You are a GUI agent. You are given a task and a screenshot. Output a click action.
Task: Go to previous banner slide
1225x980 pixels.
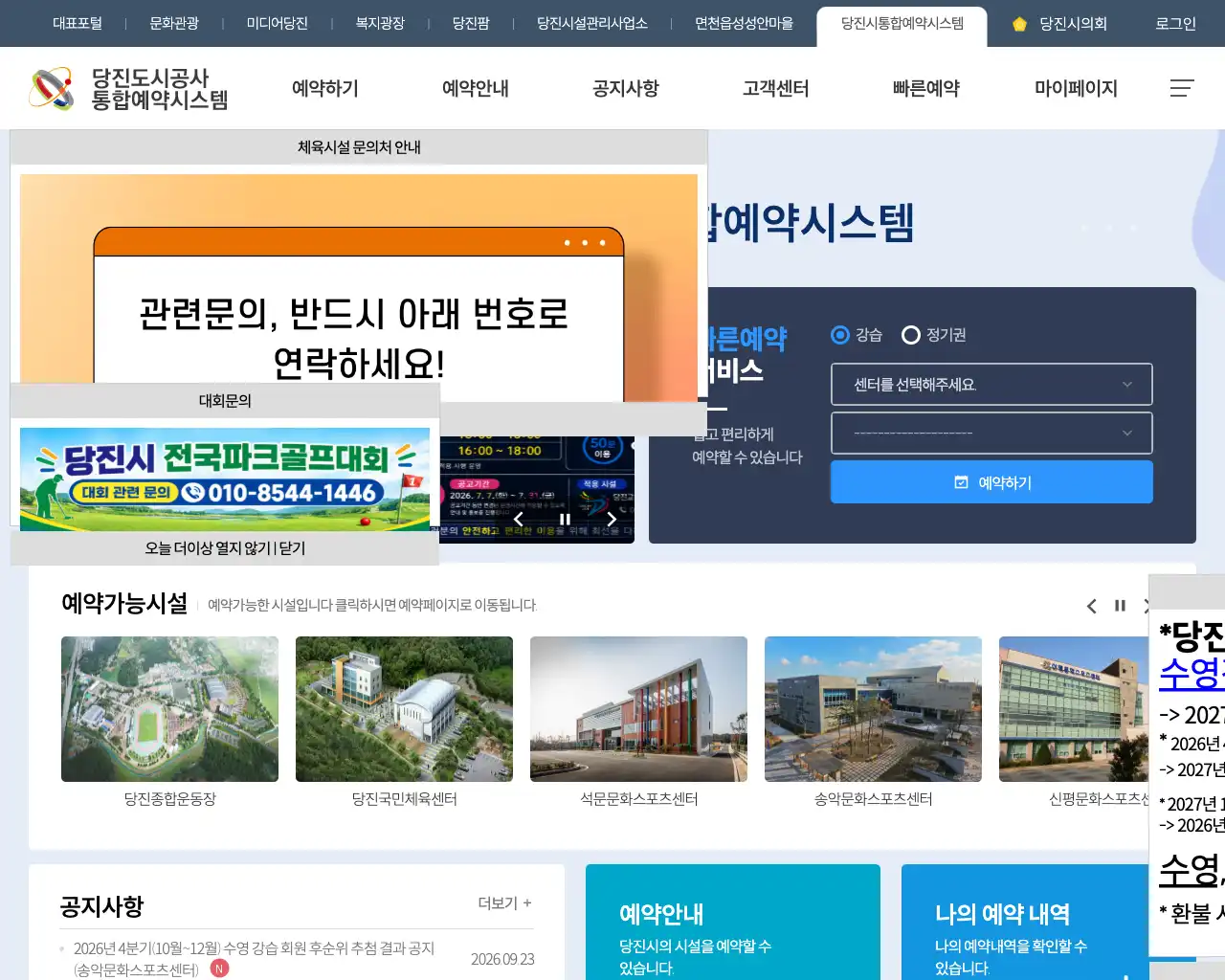(x=519, y=519)
